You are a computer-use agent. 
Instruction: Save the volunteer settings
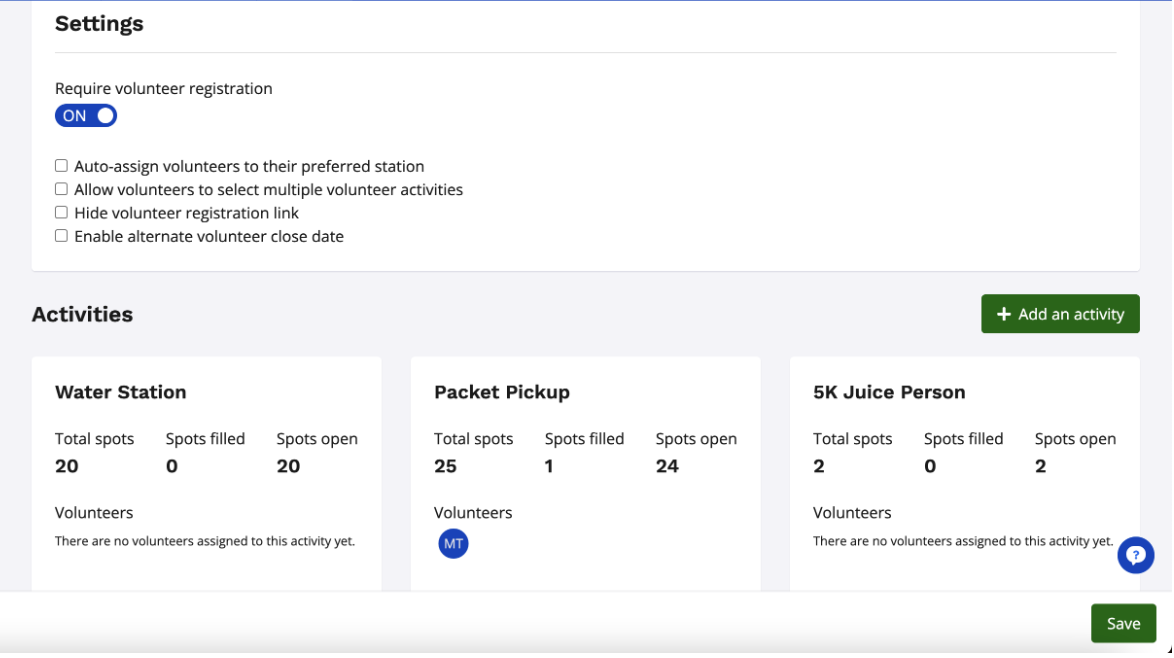tap(1122, 624)
